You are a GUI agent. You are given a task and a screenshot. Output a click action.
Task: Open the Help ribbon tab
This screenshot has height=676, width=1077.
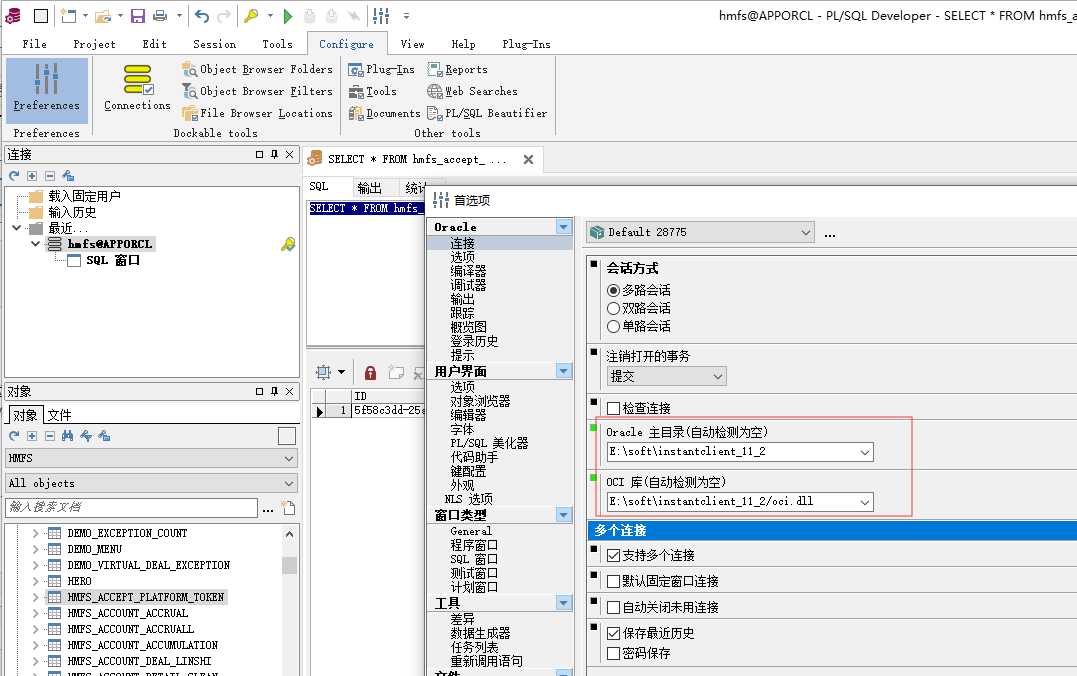(x=463, y=44)
